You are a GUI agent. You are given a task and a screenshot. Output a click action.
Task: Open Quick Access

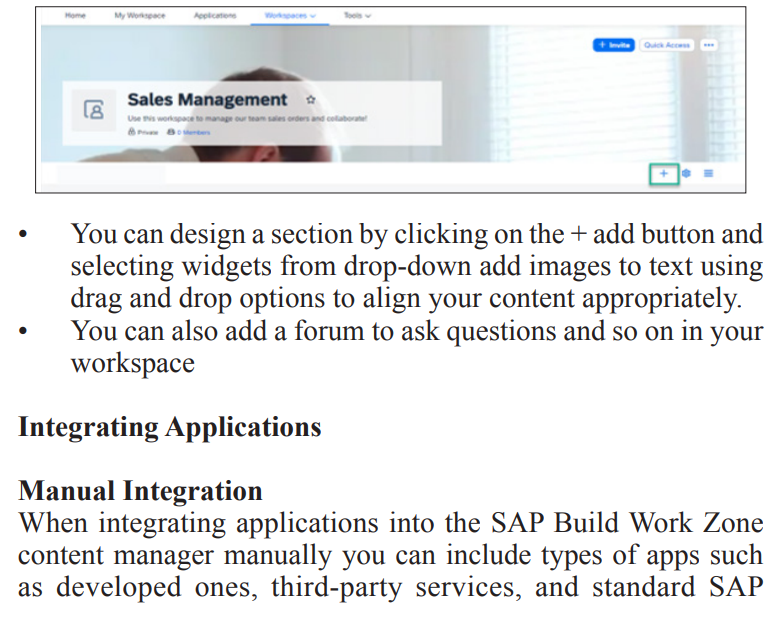[667, 45]
